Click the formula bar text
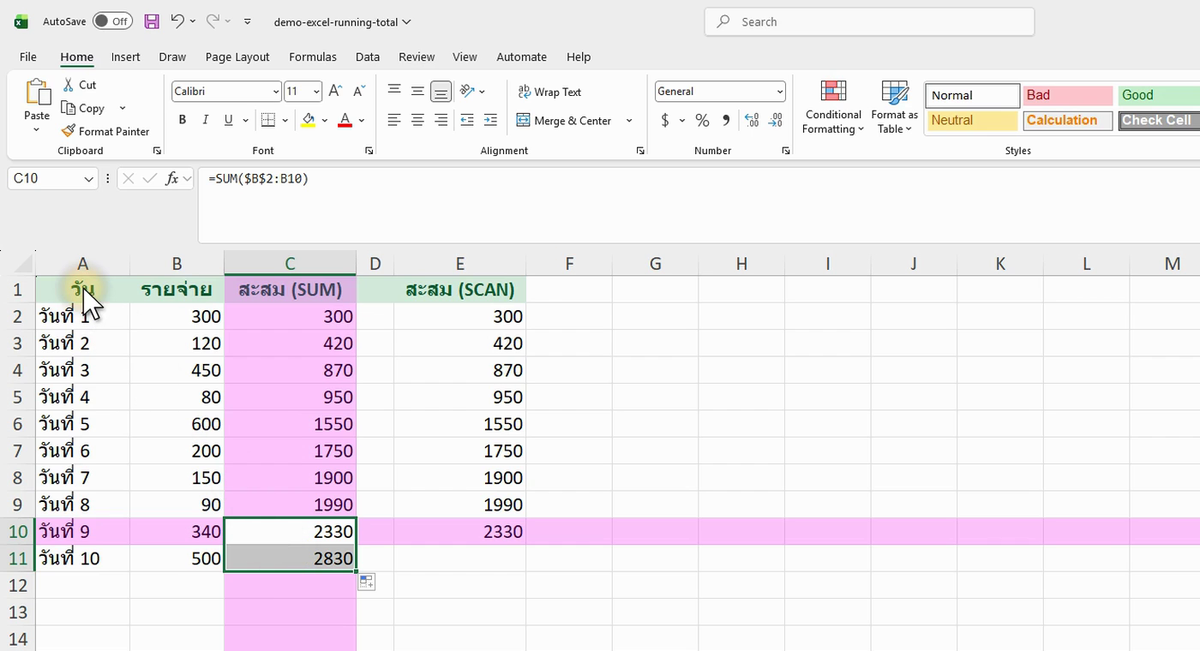 pyautogui.click(x=259, y=178)
